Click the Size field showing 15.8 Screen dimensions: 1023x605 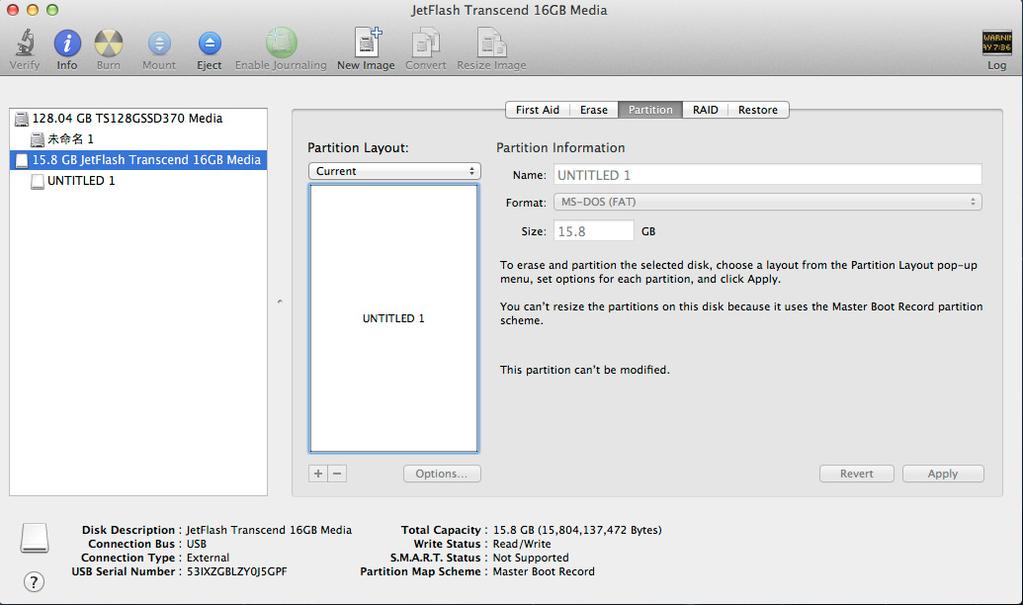coord(594,231)
